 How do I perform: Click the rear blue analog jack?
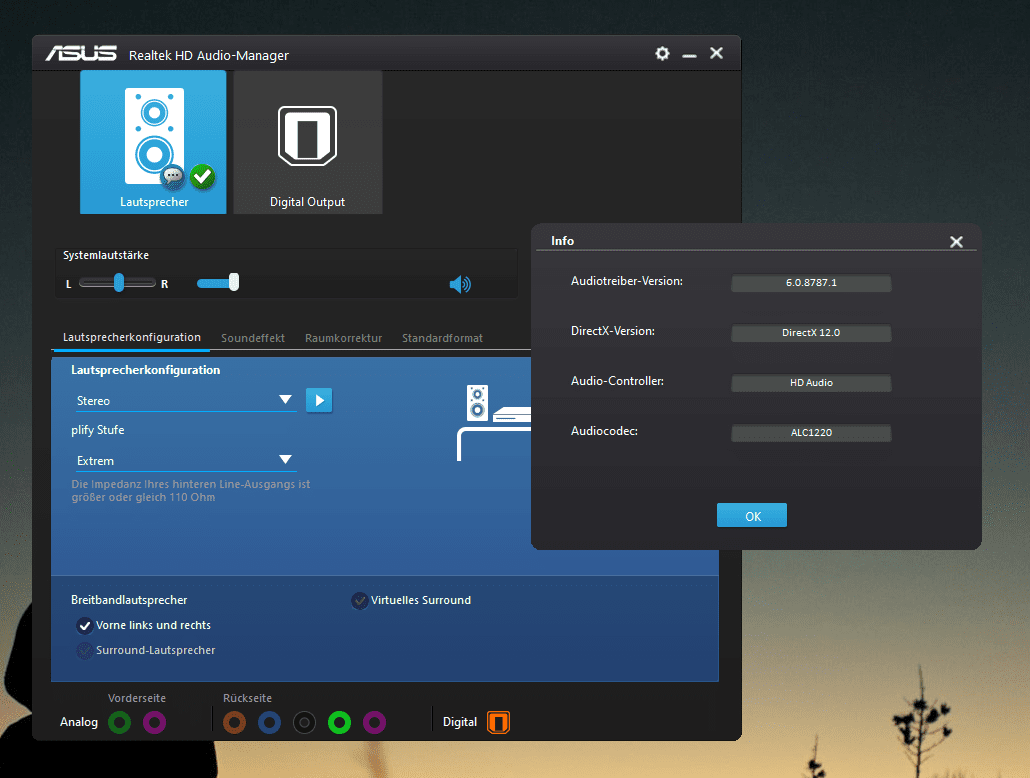[x=269, y=723]
